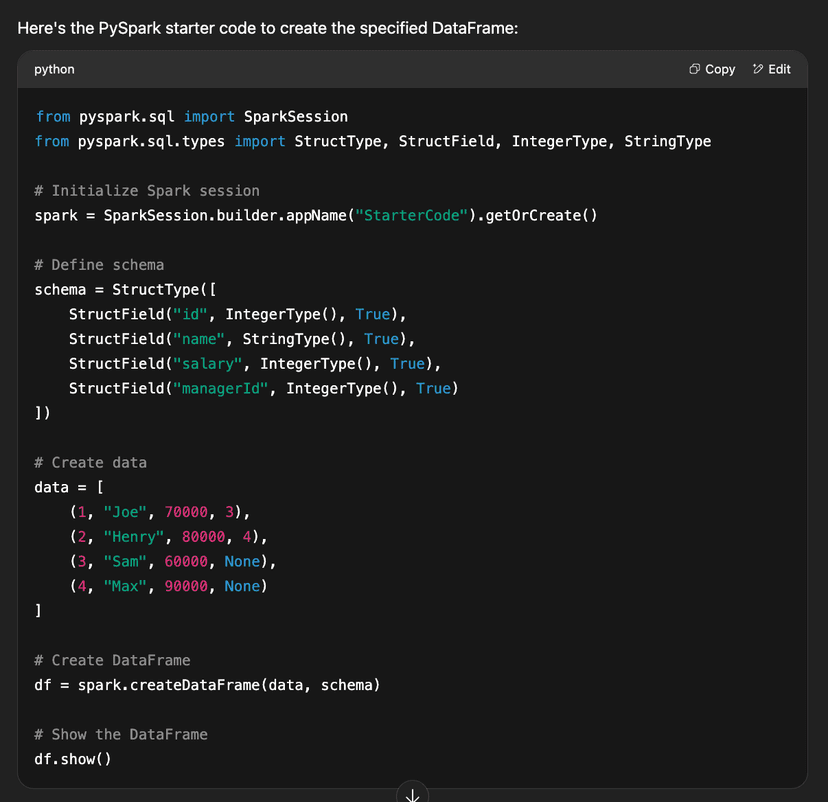The image size is (828, 802).
Task: Click the circular scroll-down arrow at the bottom
Action: [x=412, y=793]
